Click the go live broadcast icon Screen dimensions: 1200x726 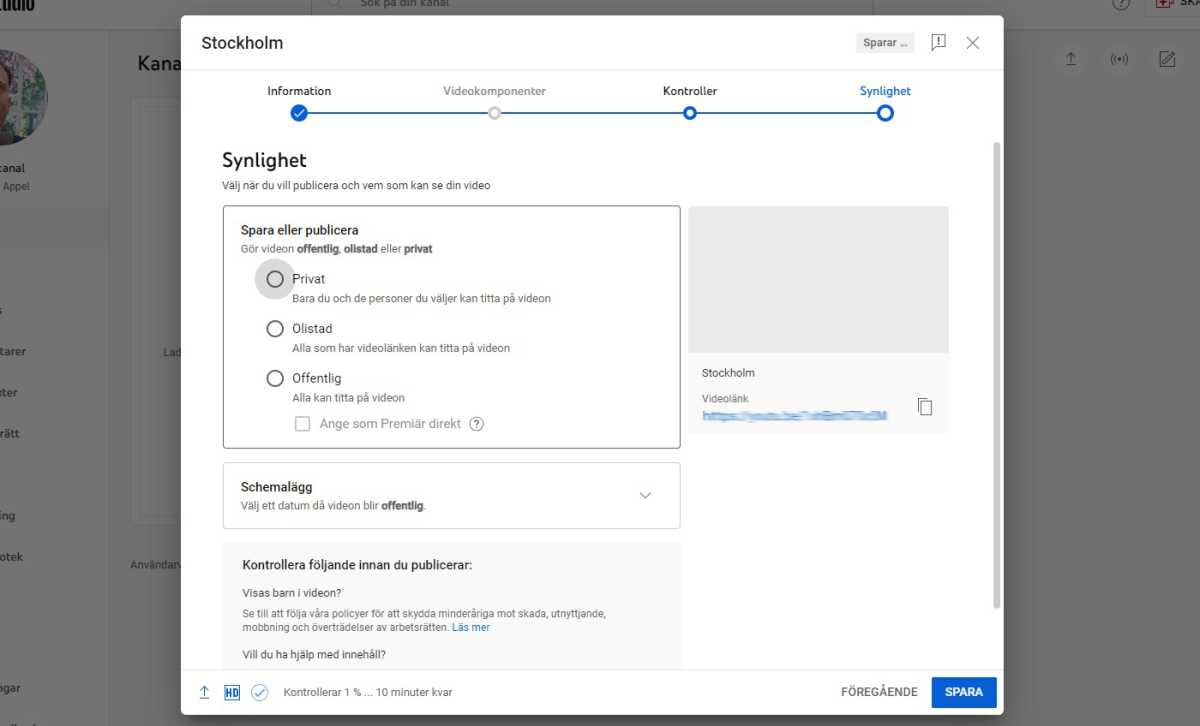[1119, 59]
